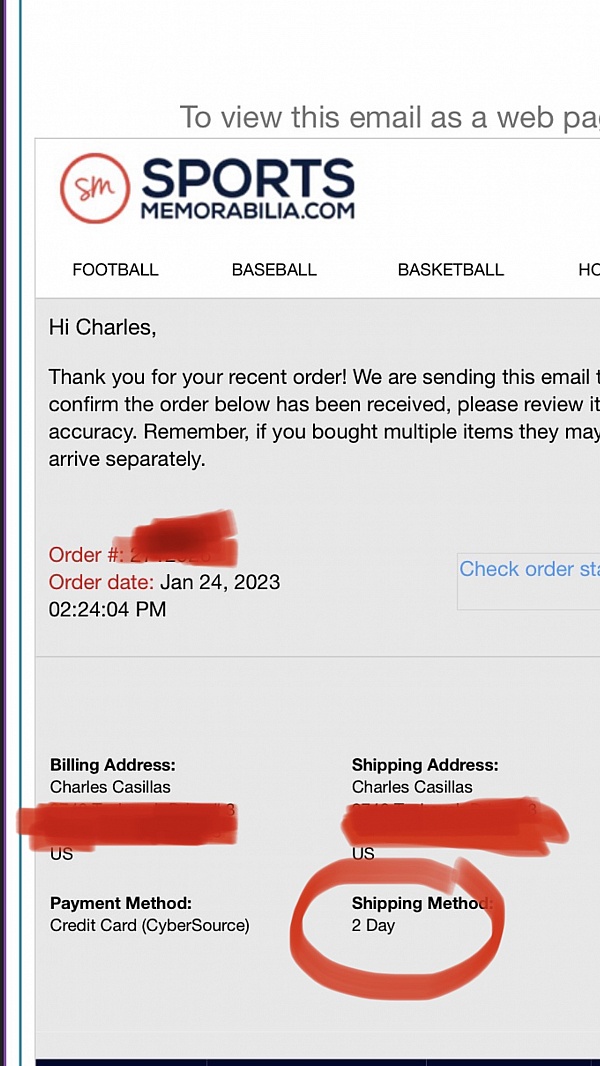Image resolution: width=600 pixels, height=1066 pixels.
Task: Click the 02:24:04 PM timestamp
Action: (x=107, y=609)
